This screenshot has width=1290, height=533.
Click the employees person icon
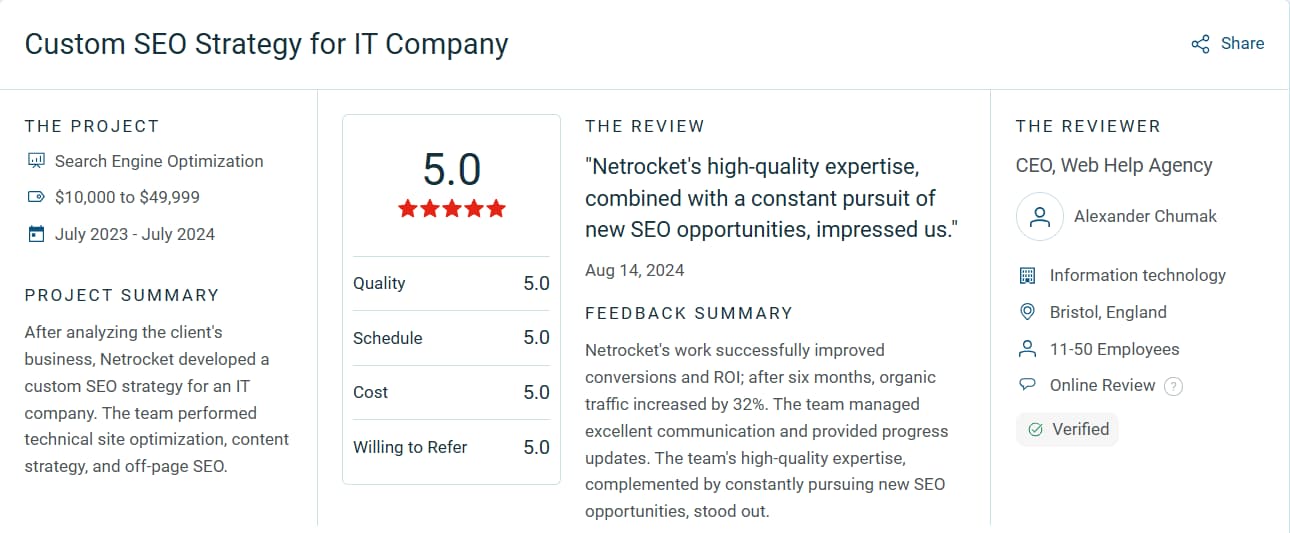tap(1027, 349)
